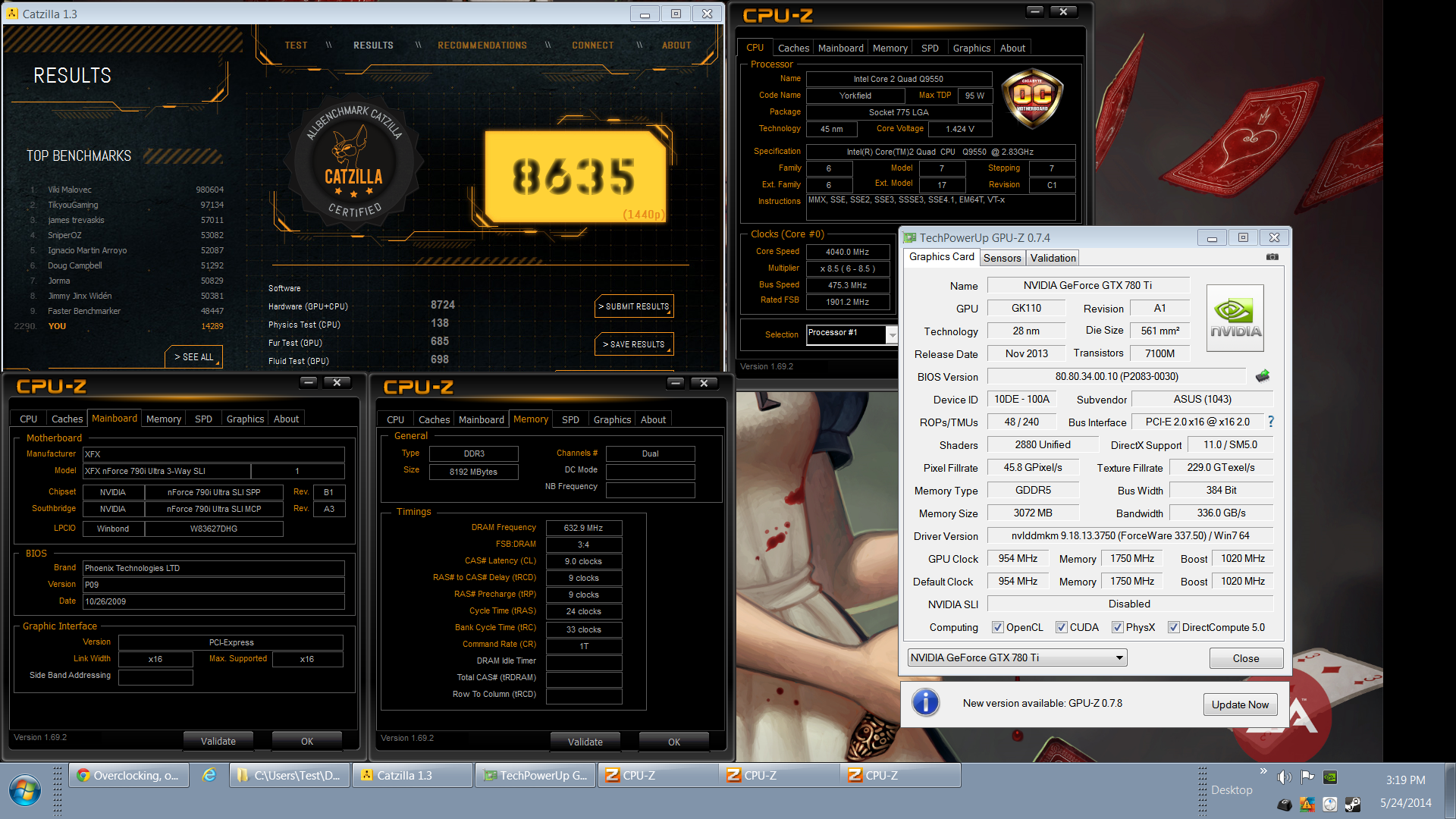Click Validate in CPU-Z Mainboard window
The image size is (1456, 819).
218,741
